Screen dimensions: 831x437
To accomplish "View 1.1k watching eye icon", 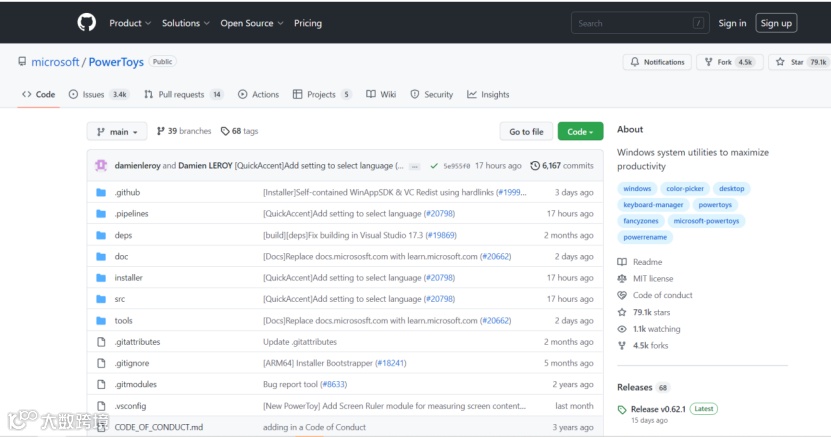I will tap(622, 329).
